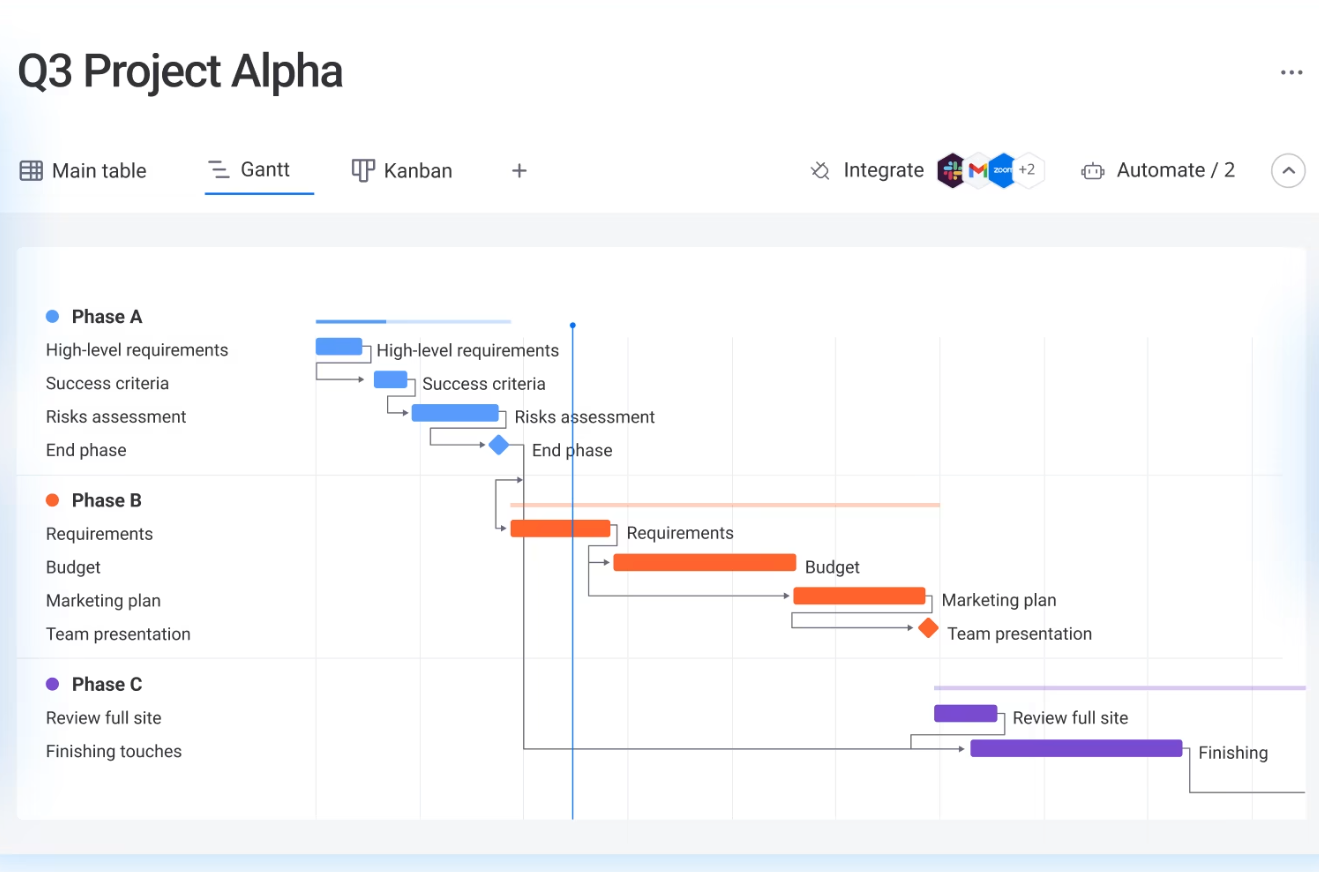Click the Gmail integration icon
Image resolution: width=1319 pixels, height=872 pixels.
978,170
